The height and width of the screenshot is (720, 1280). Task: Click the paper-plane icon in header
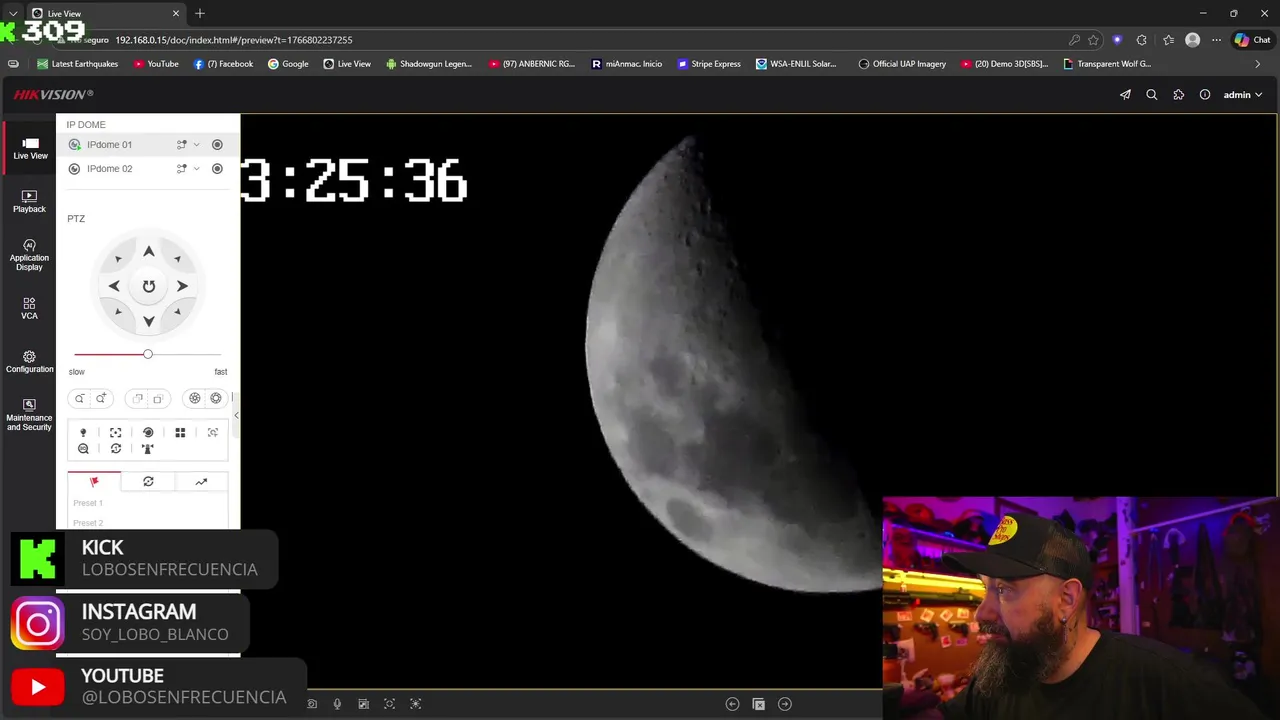point(1125,95)
